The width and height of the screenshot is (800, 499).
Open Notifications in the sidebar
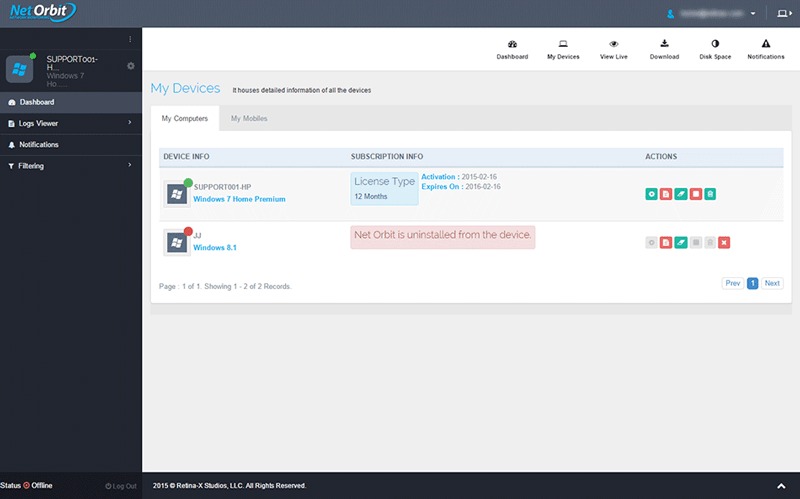tap(71, 145)
